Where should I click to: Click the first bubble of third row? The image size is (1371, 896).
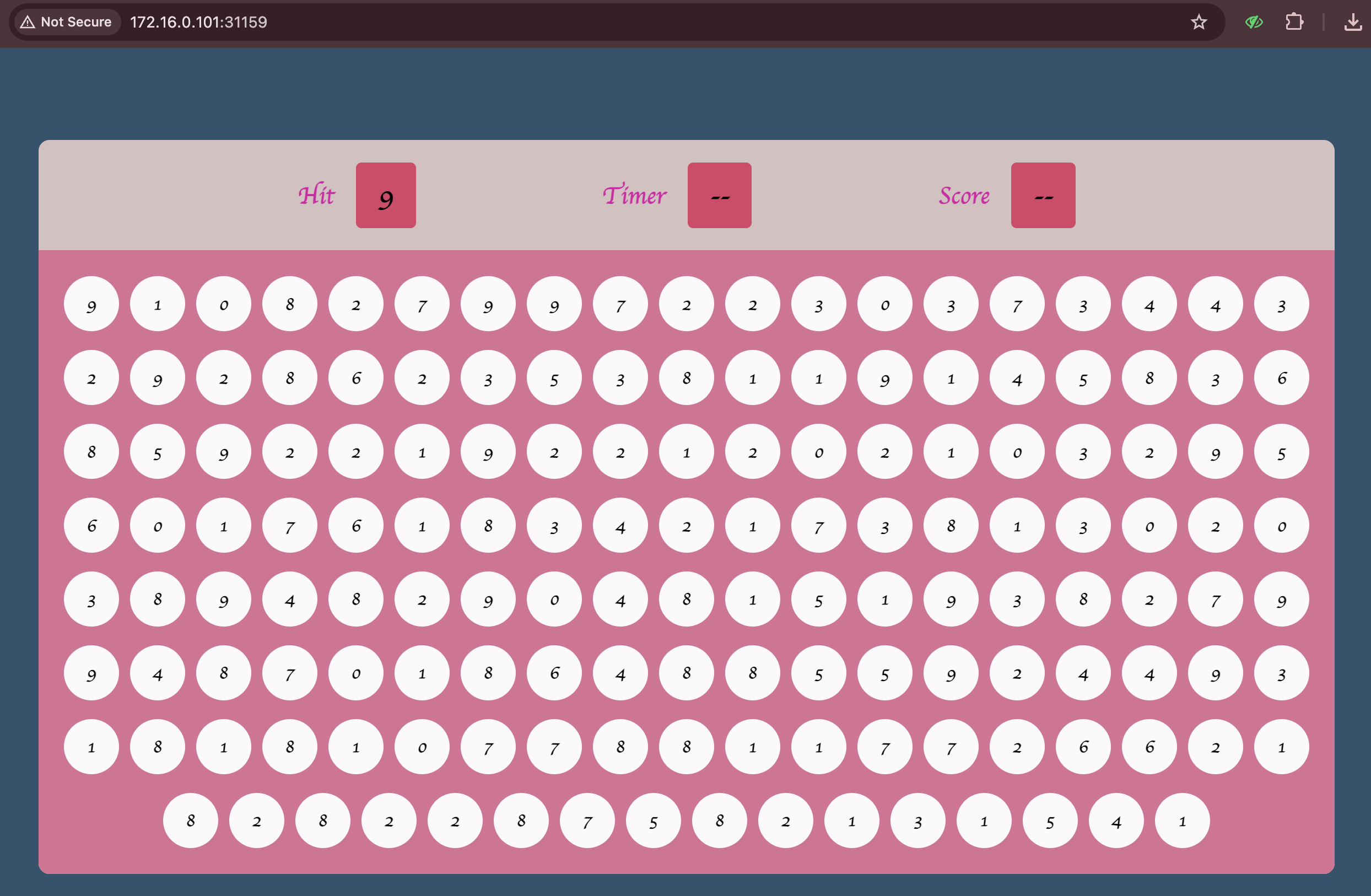pyautogui.click(x=91, y=451)
